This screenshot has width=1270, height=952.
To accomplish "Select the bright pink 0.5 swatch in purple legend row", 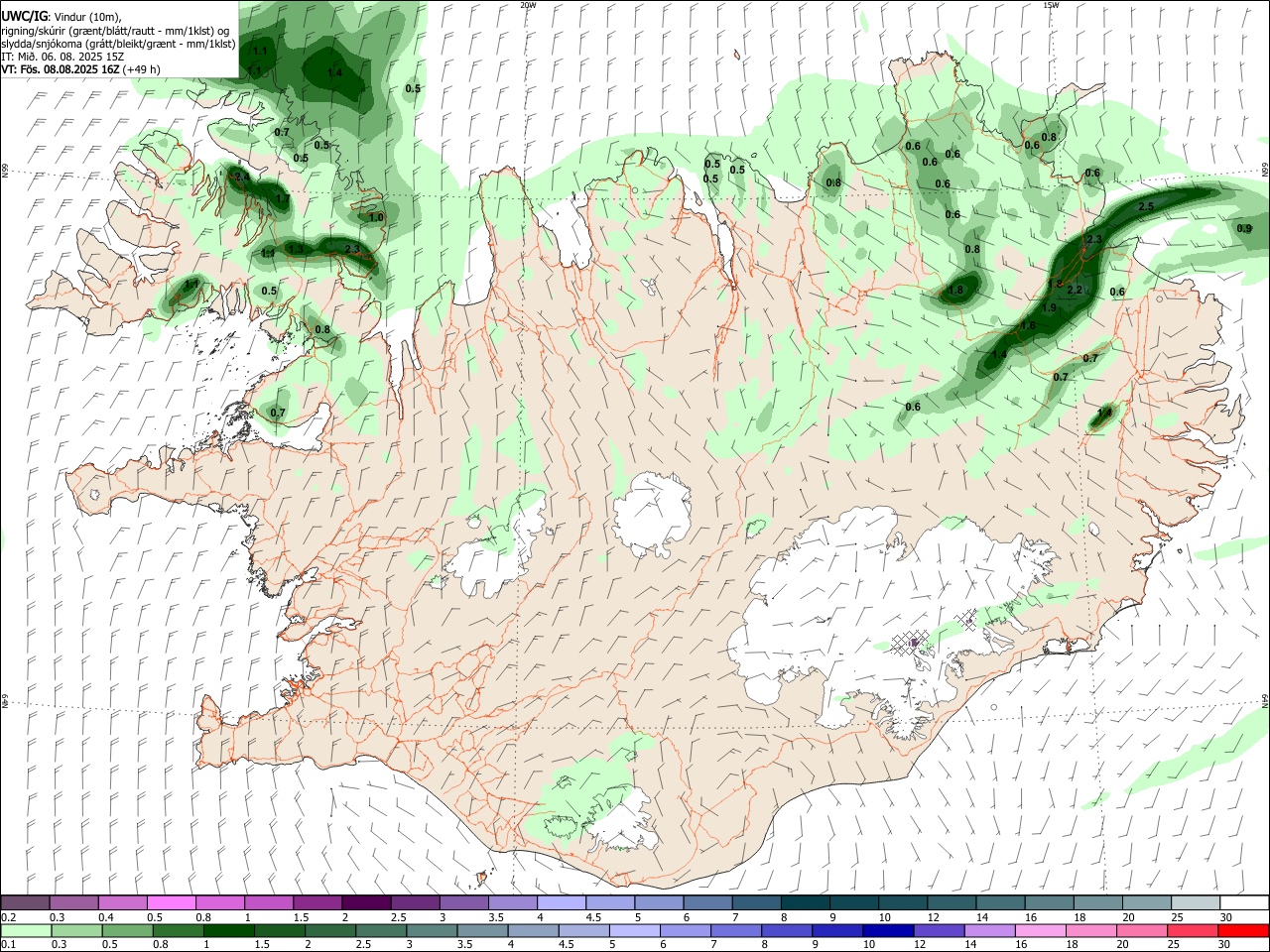I will pos(171,902).
